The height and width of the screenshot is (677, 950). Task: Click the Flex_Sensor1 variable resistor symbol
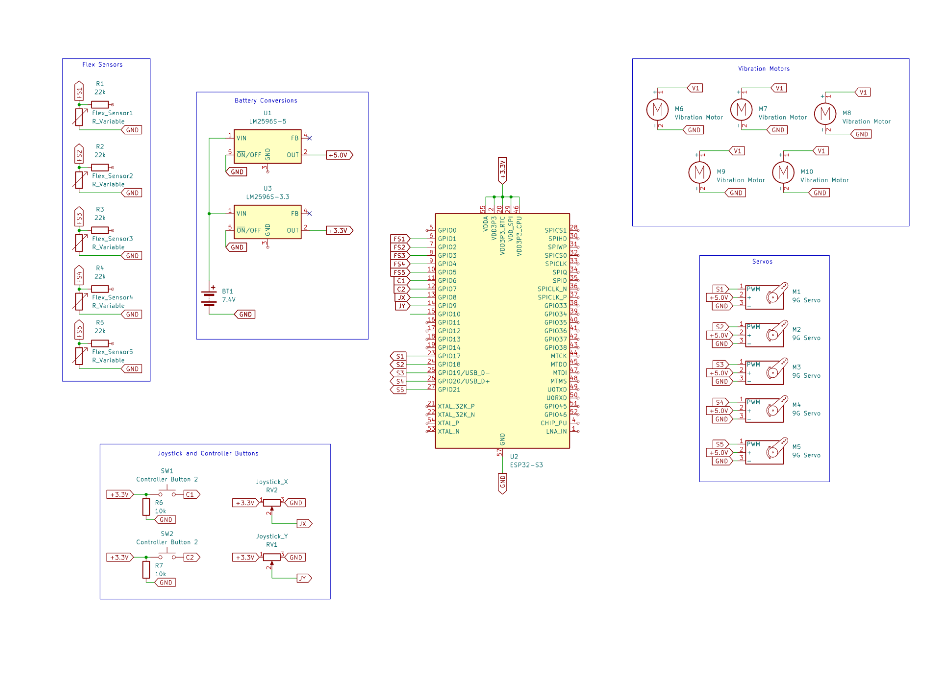79,118
